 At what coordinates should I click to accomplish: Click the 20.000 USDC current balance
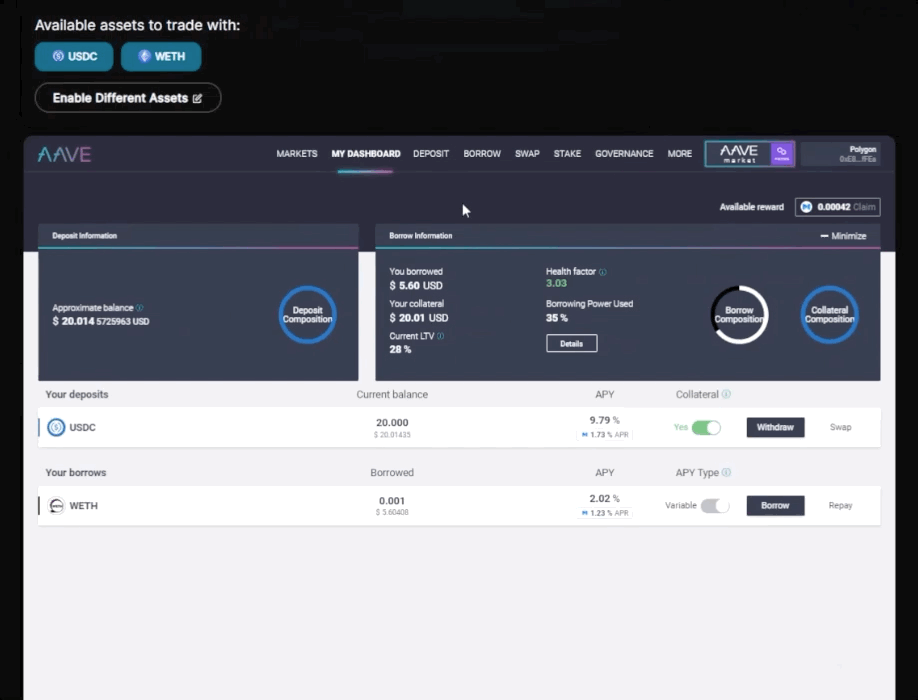[x=392, y=423]
